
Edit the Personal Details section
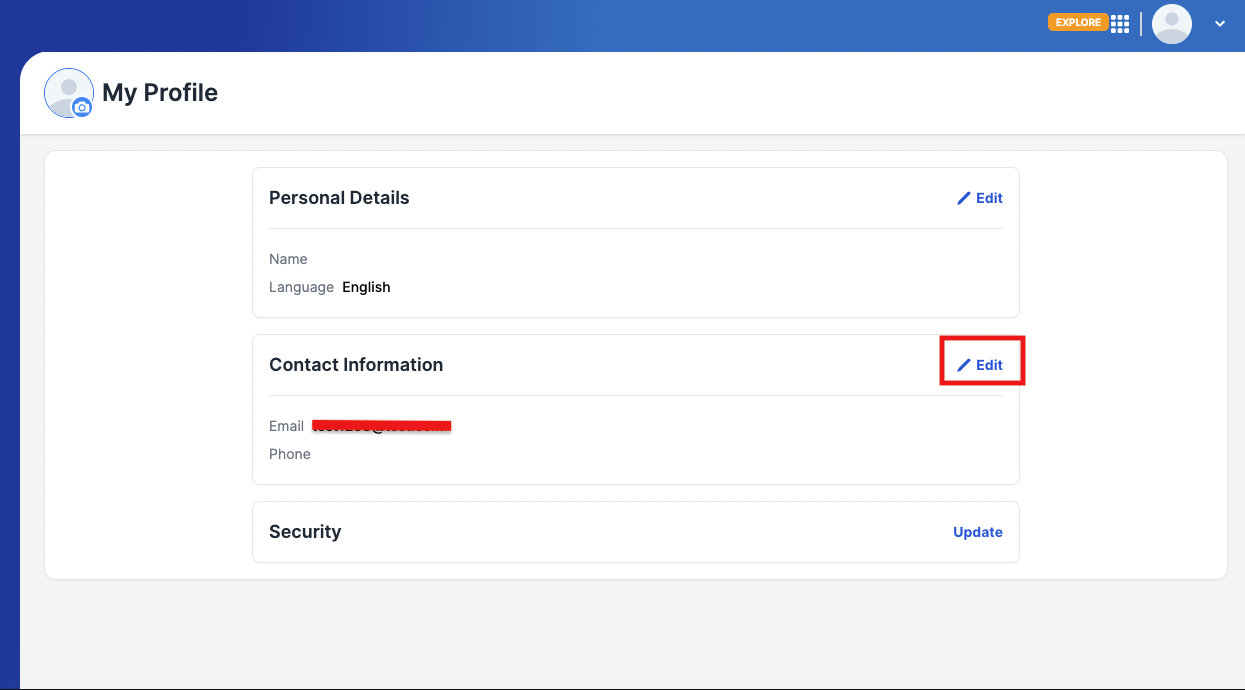pos(980,198)
